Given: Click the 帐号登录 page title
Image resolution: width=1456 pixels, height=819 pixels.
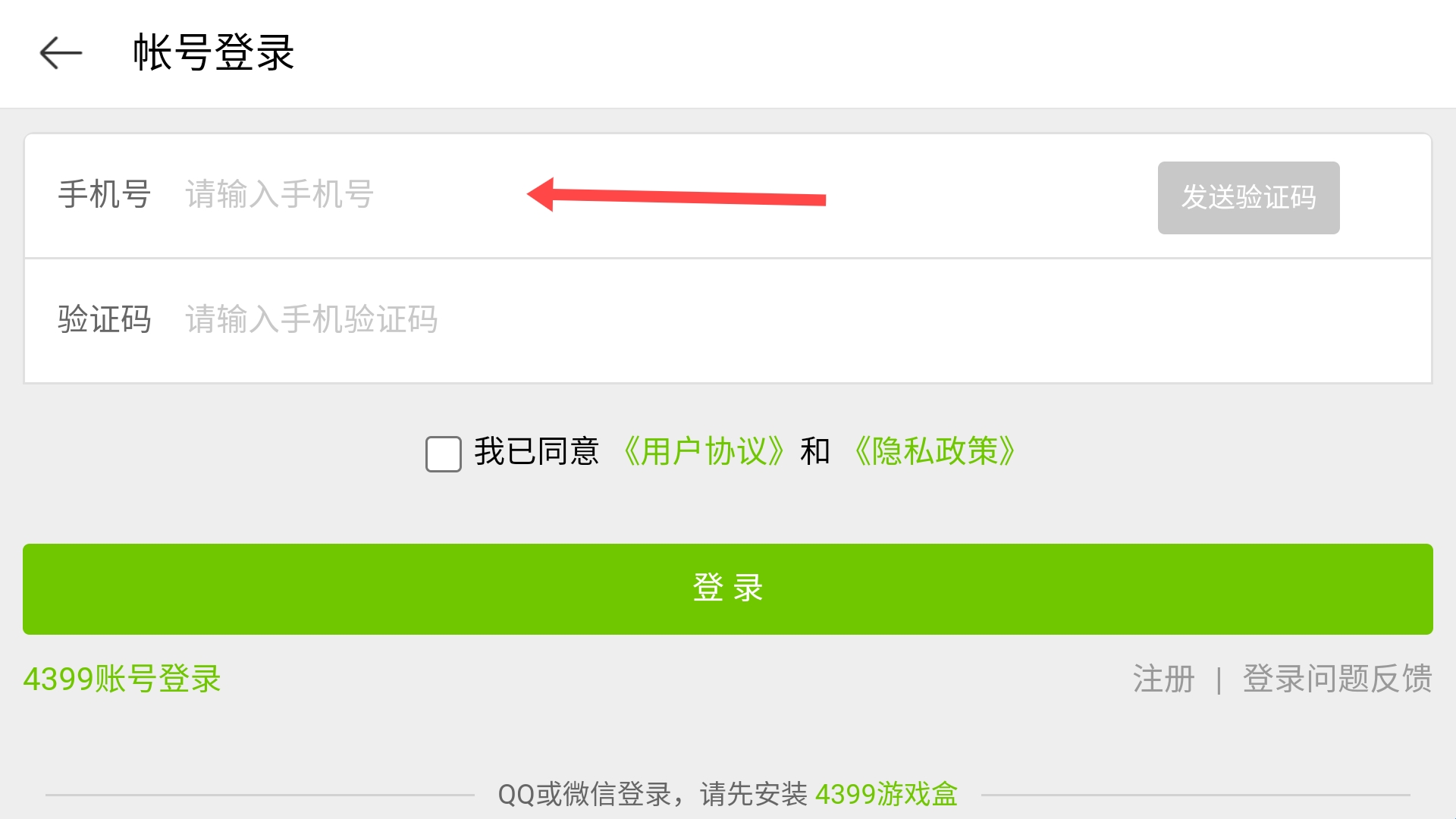Looking at the screenshot, I should pos(214,53).
